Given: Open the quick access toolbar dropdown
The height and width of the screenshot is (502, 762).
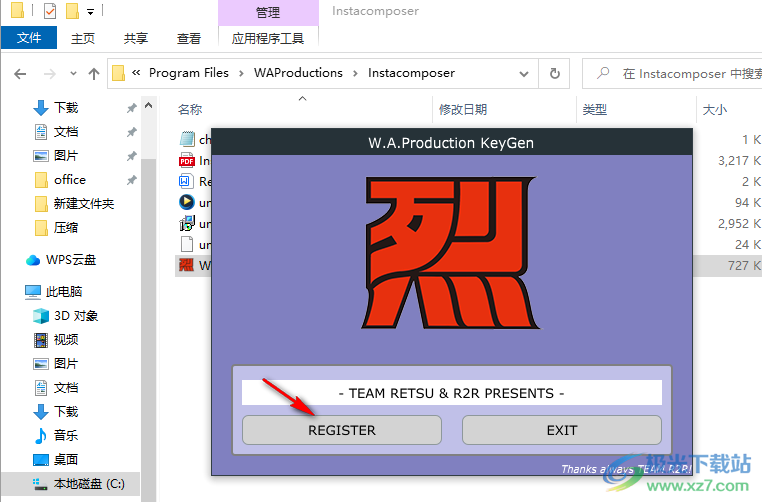Looking at the screenshot, I should pos(91,12).
